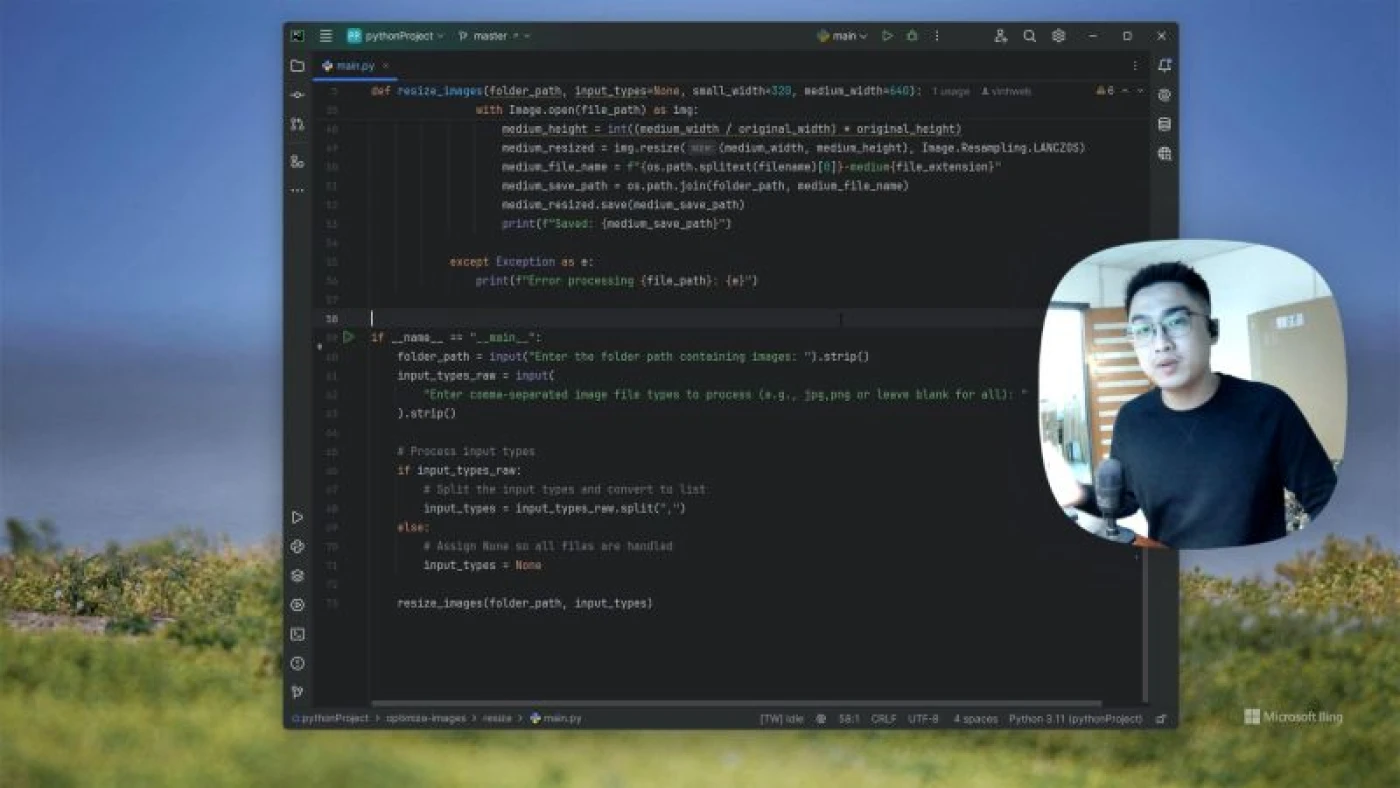
Task: Open the Terminal tool window
Action: tap(297, 634)
